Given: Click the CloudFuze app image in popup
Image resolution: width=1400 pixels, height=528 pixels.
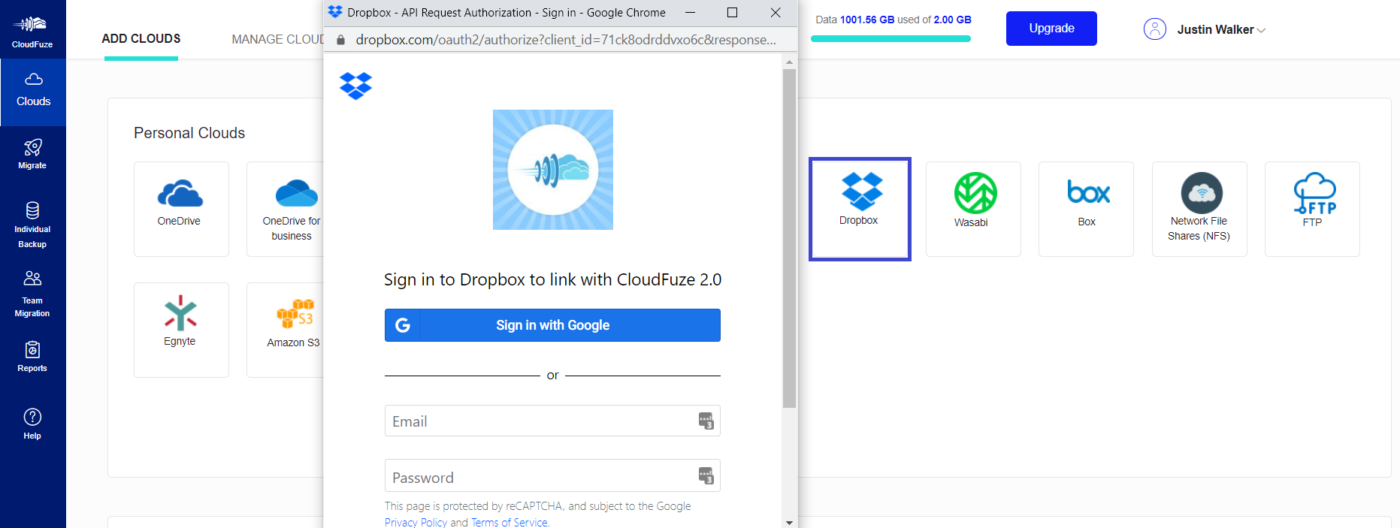Looking at the screenshot, I should pos(553,170).
